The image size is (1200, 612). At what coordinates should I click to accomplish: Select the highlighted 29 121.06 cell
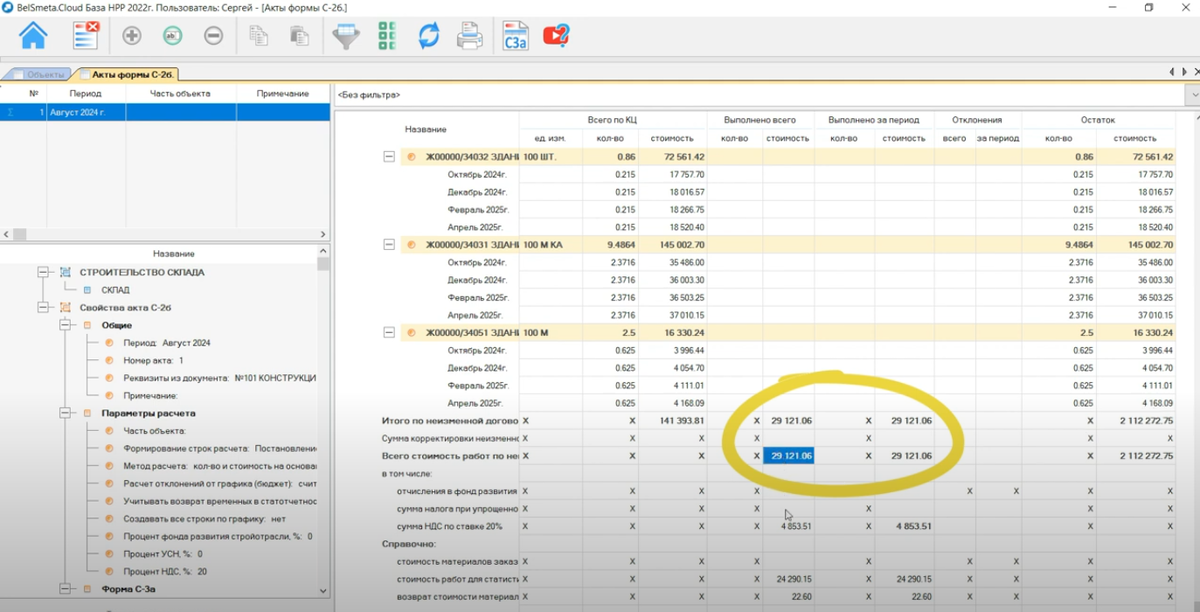(x=788, y=456)
